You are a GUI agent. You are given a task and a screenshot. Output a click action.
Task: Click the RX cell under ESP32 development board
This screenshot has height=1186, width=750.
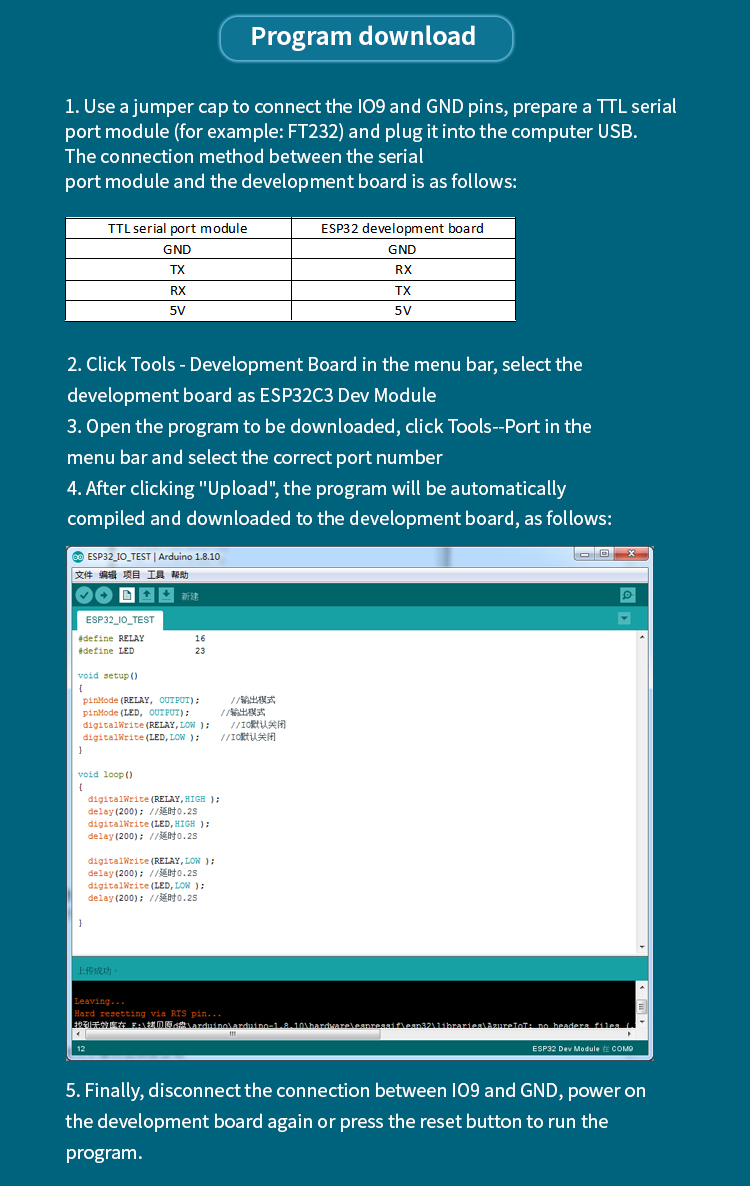tap(403, 270)
